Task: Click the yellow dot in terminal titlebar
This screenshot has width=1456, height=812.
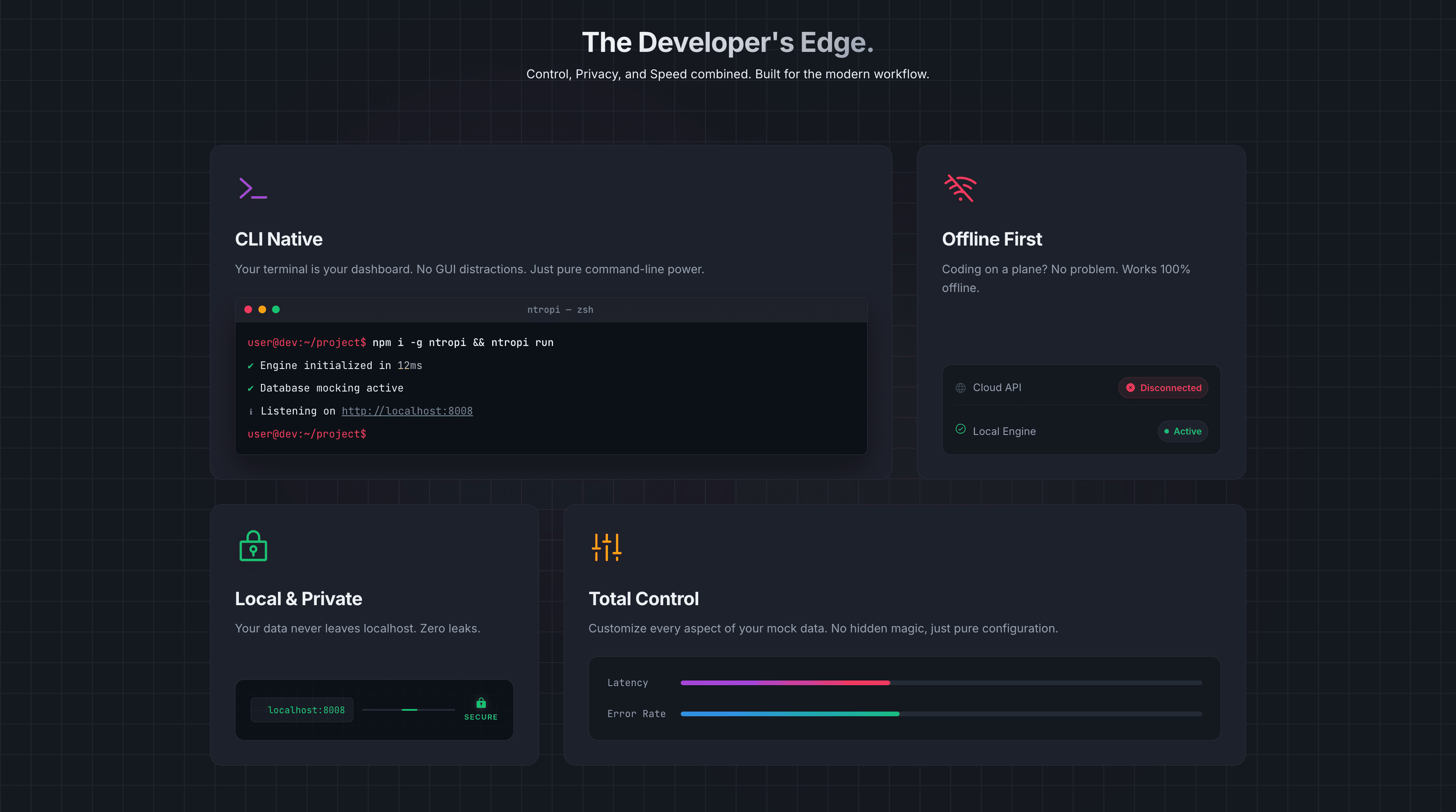Action: coord(262,309)
